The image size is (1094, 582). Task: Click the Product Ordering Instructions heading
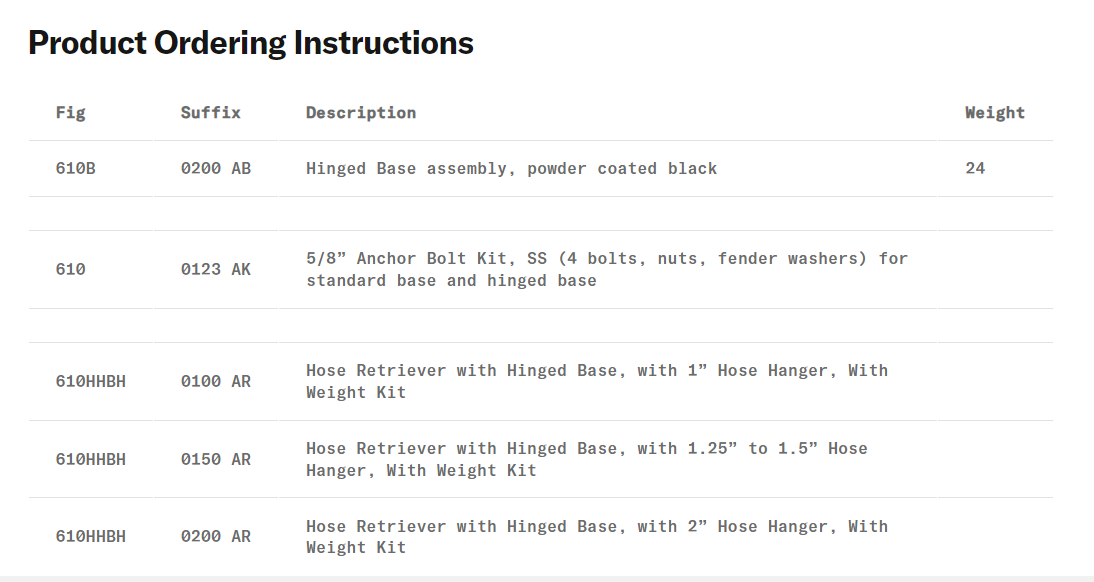[x=251, y=43]
